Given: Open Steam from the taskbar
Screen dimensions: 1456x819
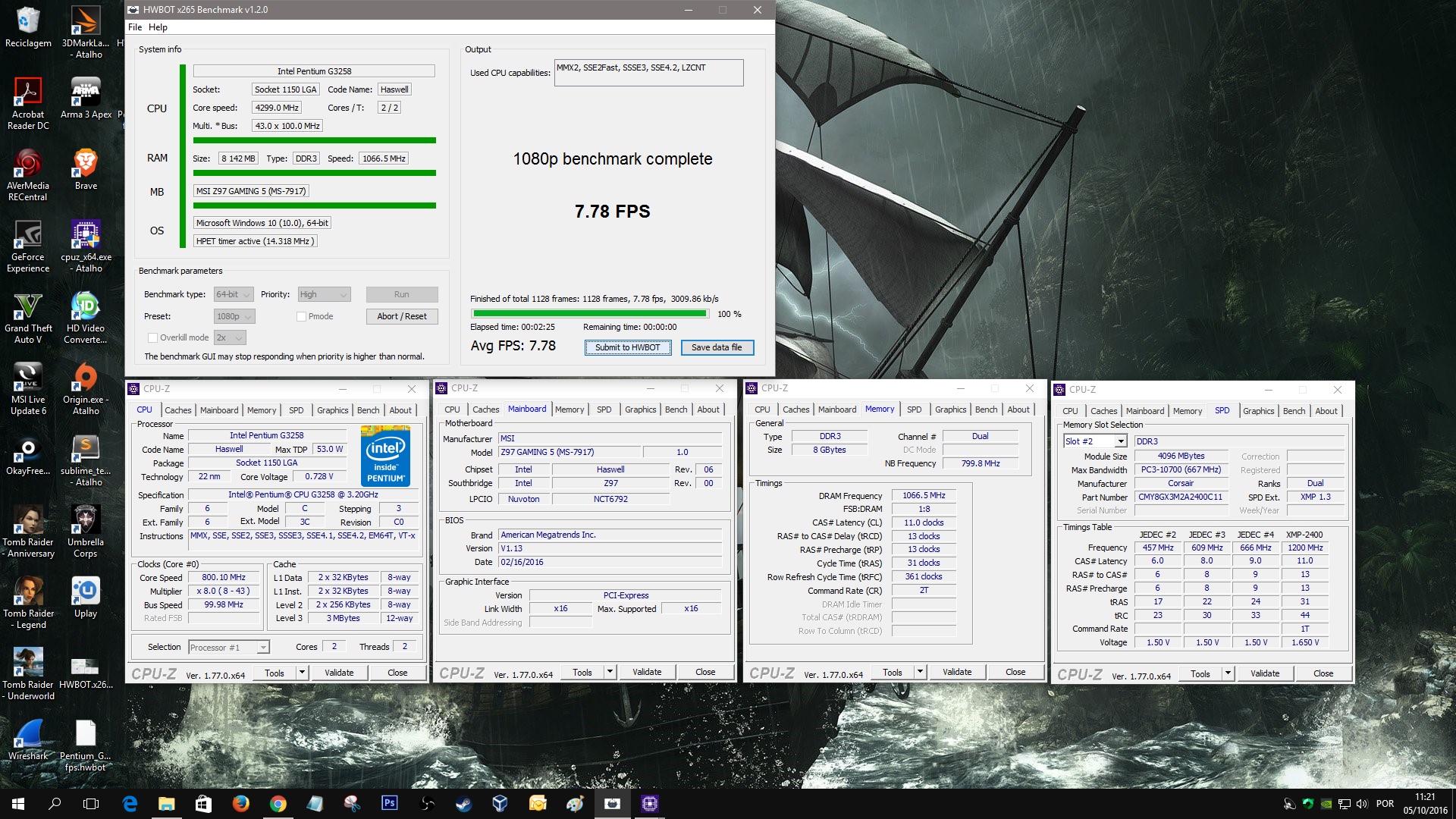Looking at the screenshot, I should click(463, 803).
